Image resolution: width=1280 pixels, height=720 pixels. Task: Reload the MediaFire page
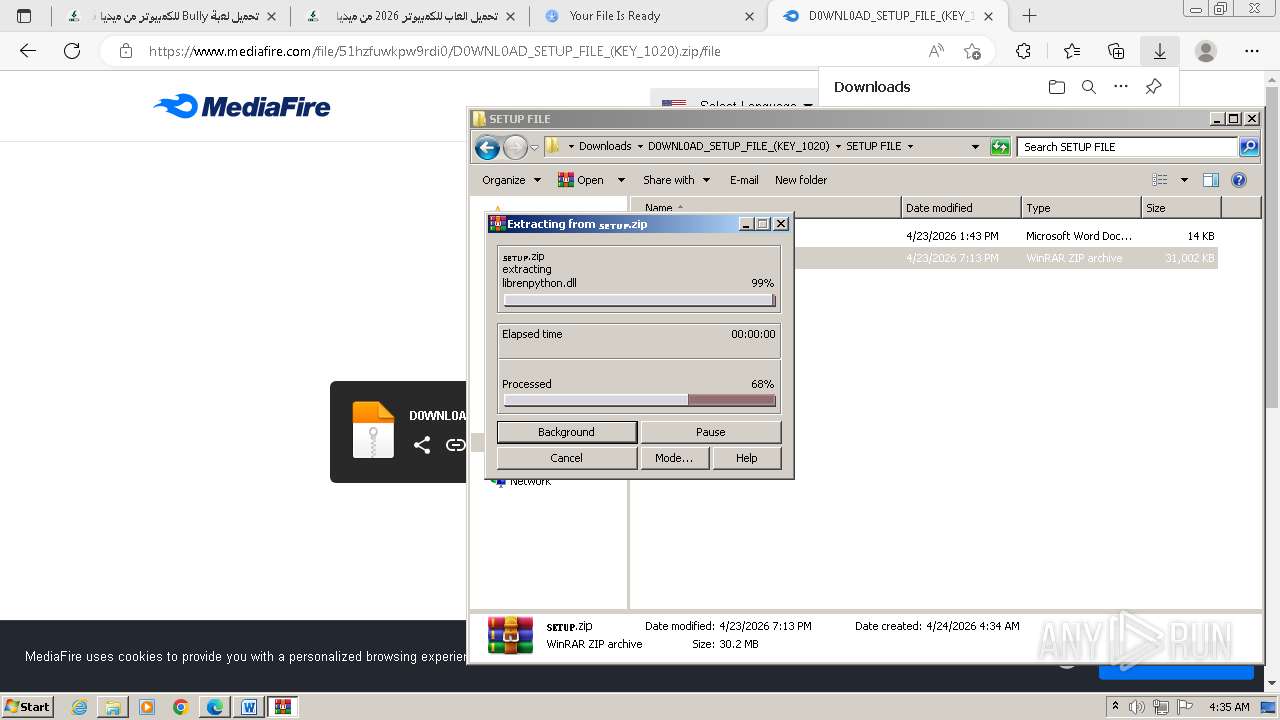click(72, 51)
